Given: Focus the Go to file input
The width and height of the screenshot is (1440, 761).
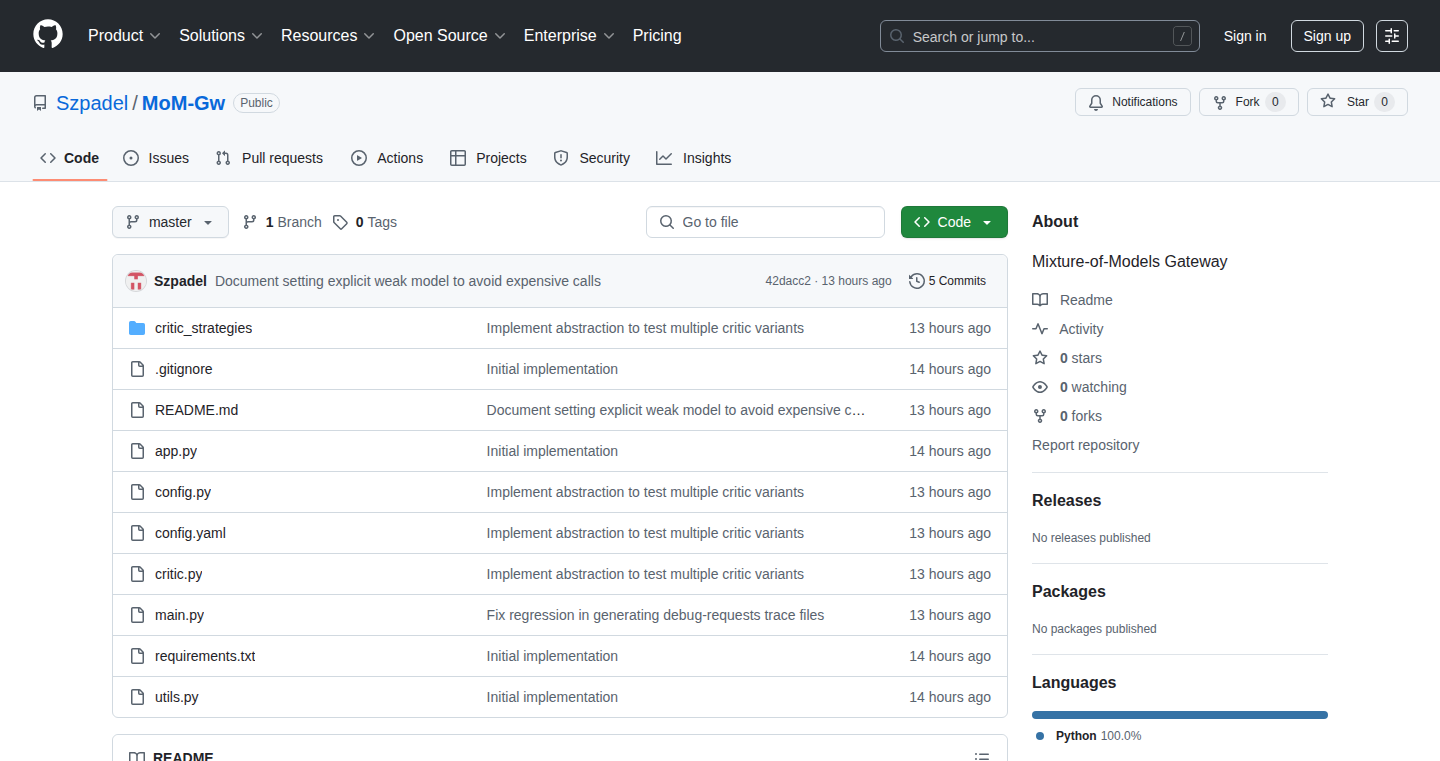Looking at the screenshot, I should tap(765, 222).
